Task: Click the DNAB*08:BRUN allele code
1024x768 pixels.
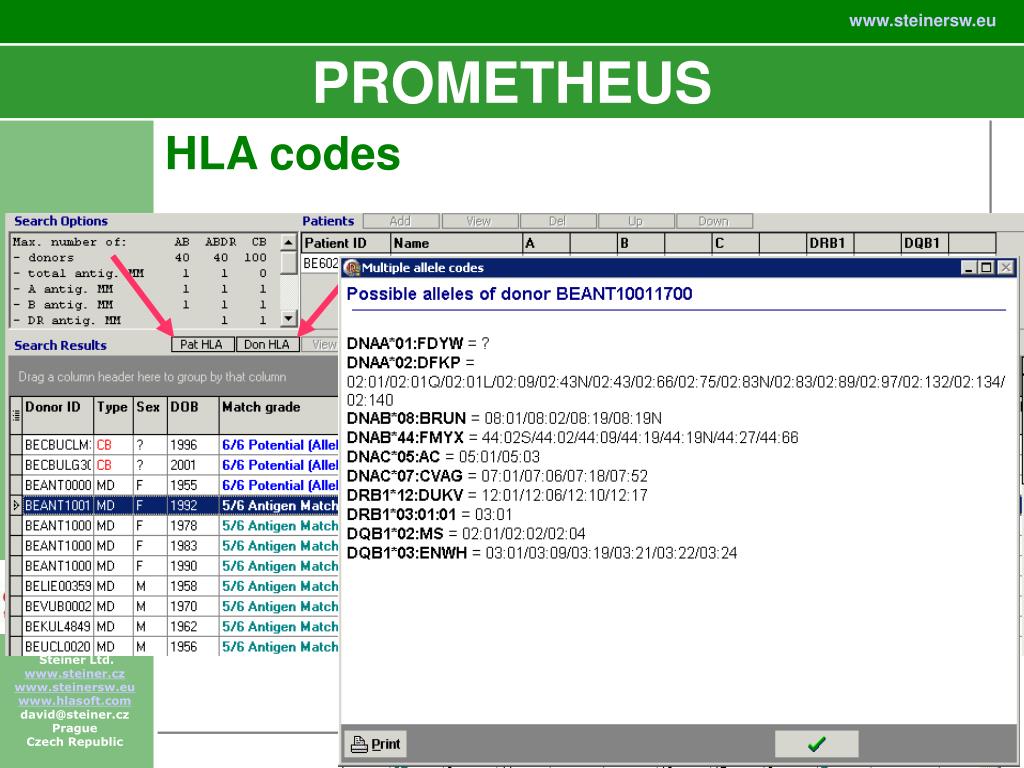Action: [x=406, y=418]
